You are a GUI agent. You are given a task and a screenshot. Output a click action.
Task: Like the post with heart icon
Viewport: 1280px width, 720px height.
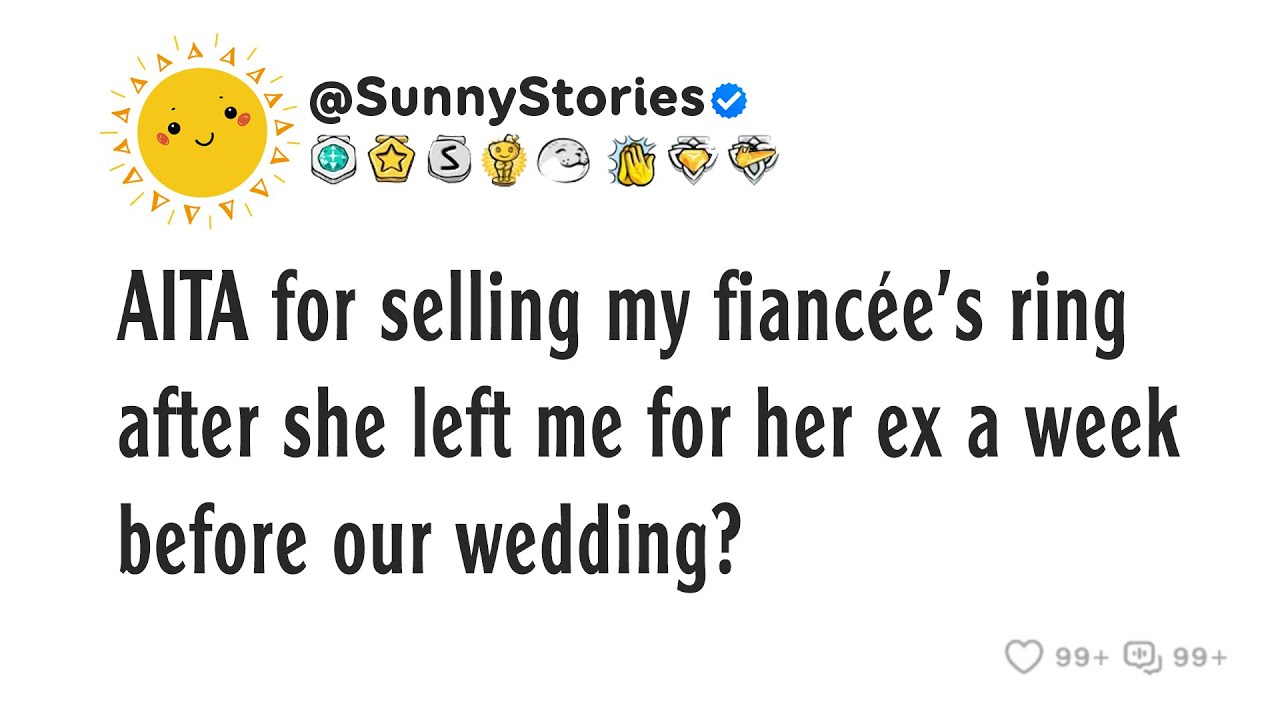[x=1023, y=657]
